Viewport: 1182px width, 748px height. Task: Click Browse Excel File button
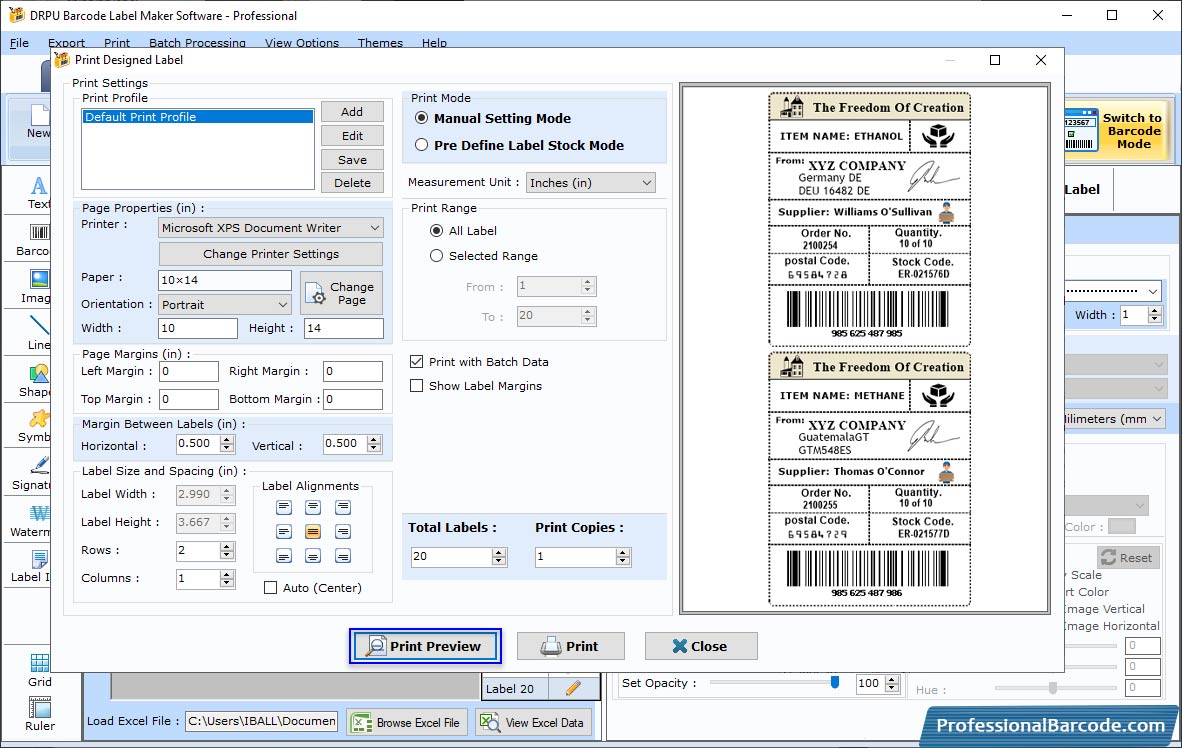[408, 722]
